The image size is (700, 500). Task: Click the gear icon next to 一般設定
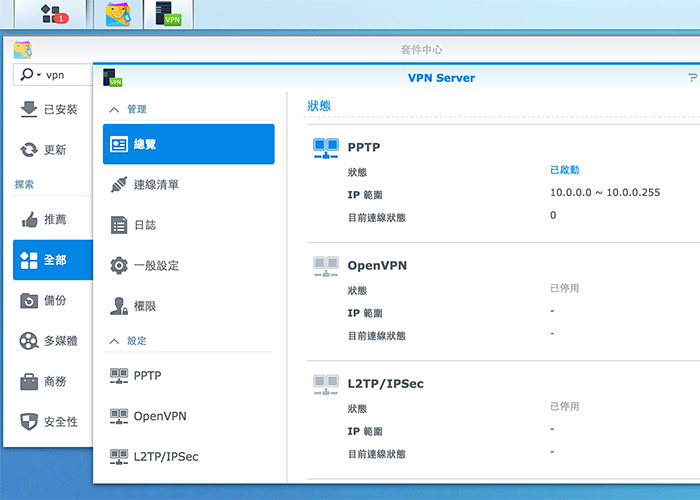tap(119, 266)
